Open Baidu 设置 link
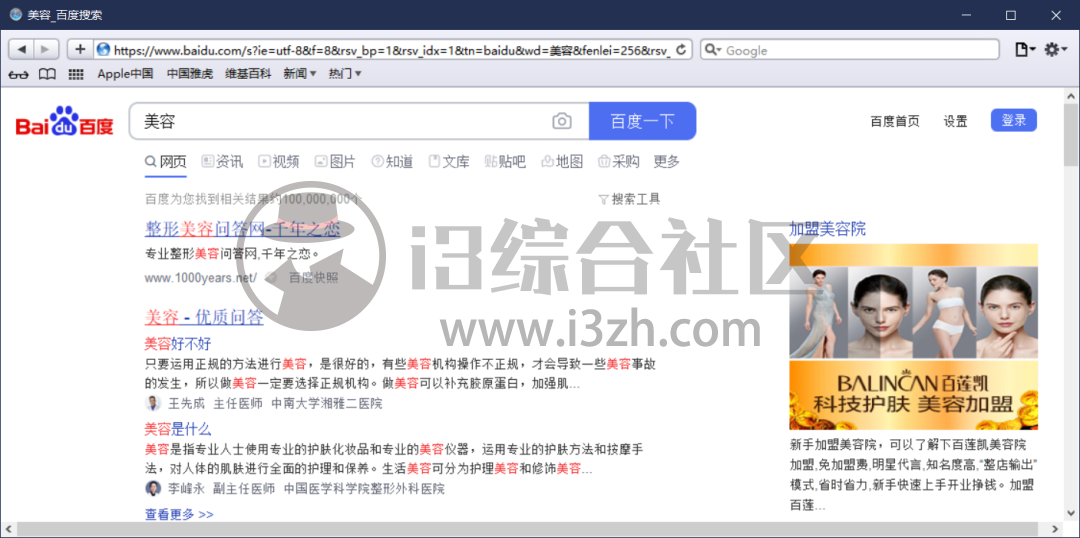This screenshot has height=538, width=1080. [x=955, y=121]
